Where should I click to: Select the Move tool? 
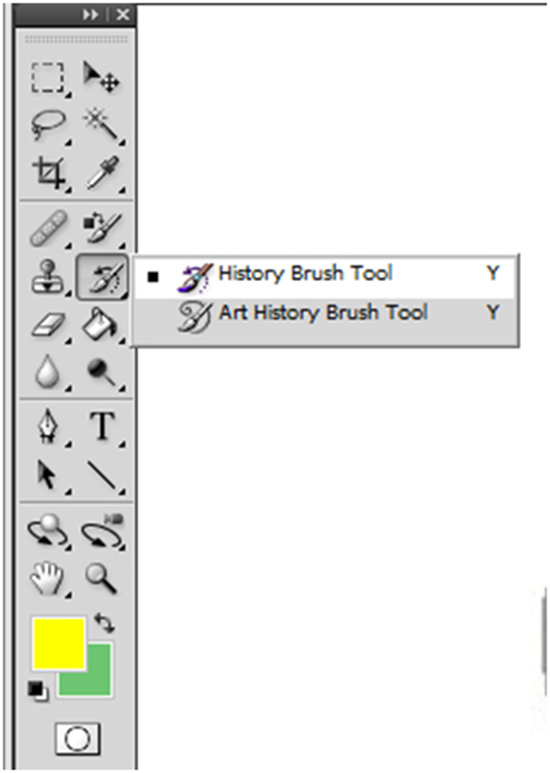click(102, 77)
